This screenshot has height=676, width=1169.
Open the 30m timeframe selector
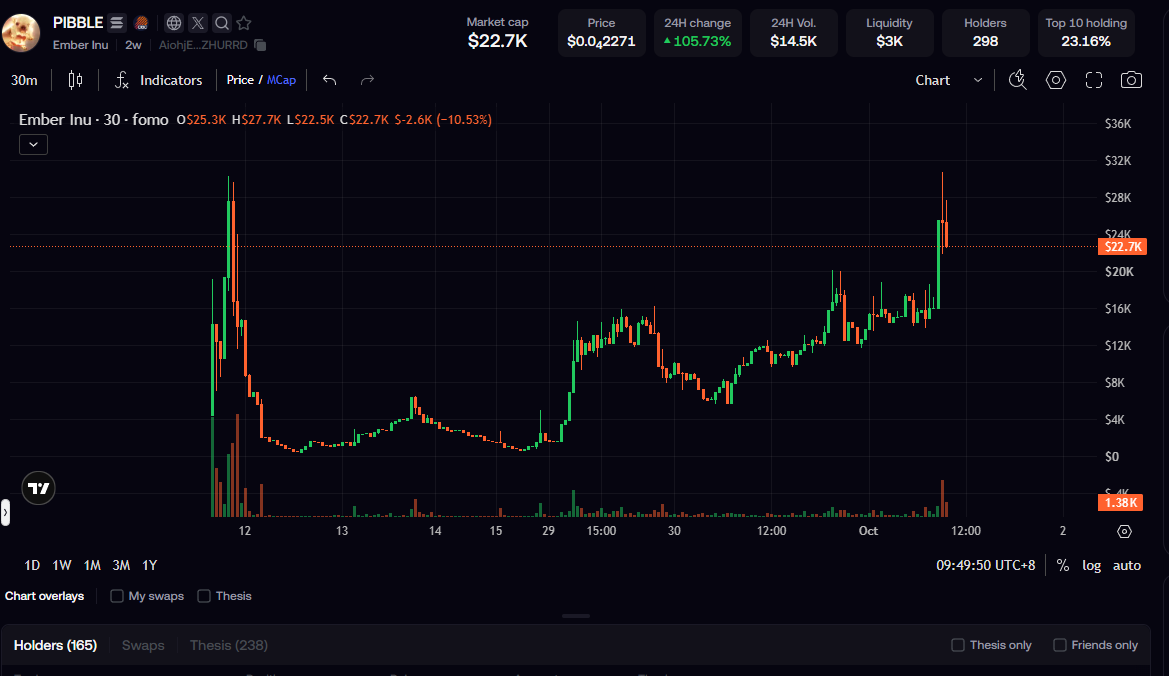coord(24,80)
